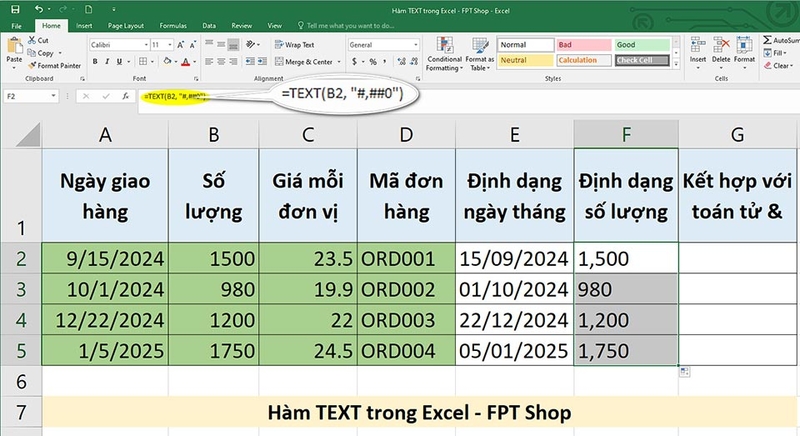Toggle Bold formatting
The height and width of the screenshot is (436, 800).
pos(95,62)
